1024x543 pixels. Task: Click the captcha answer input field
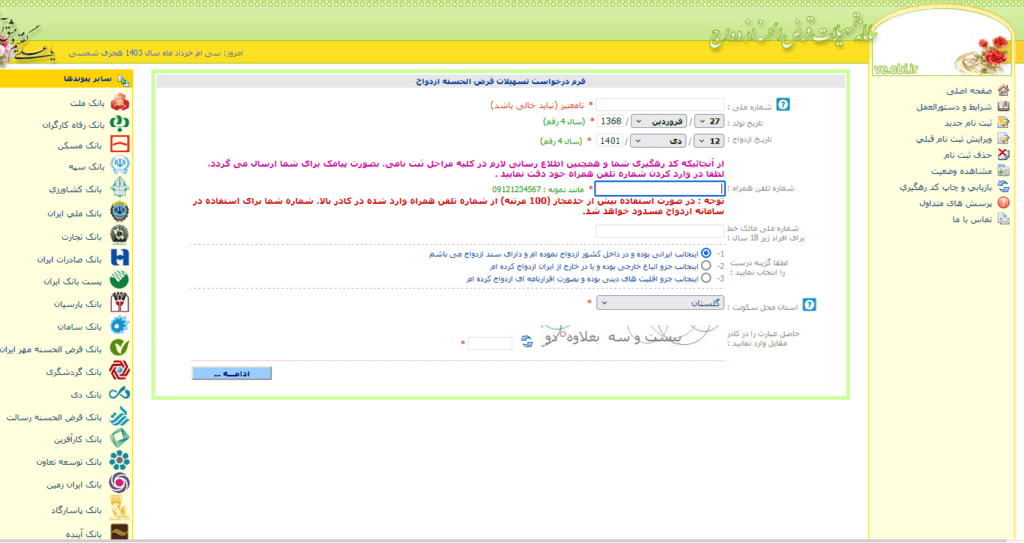pyautogui.click(x=490, y=343)
